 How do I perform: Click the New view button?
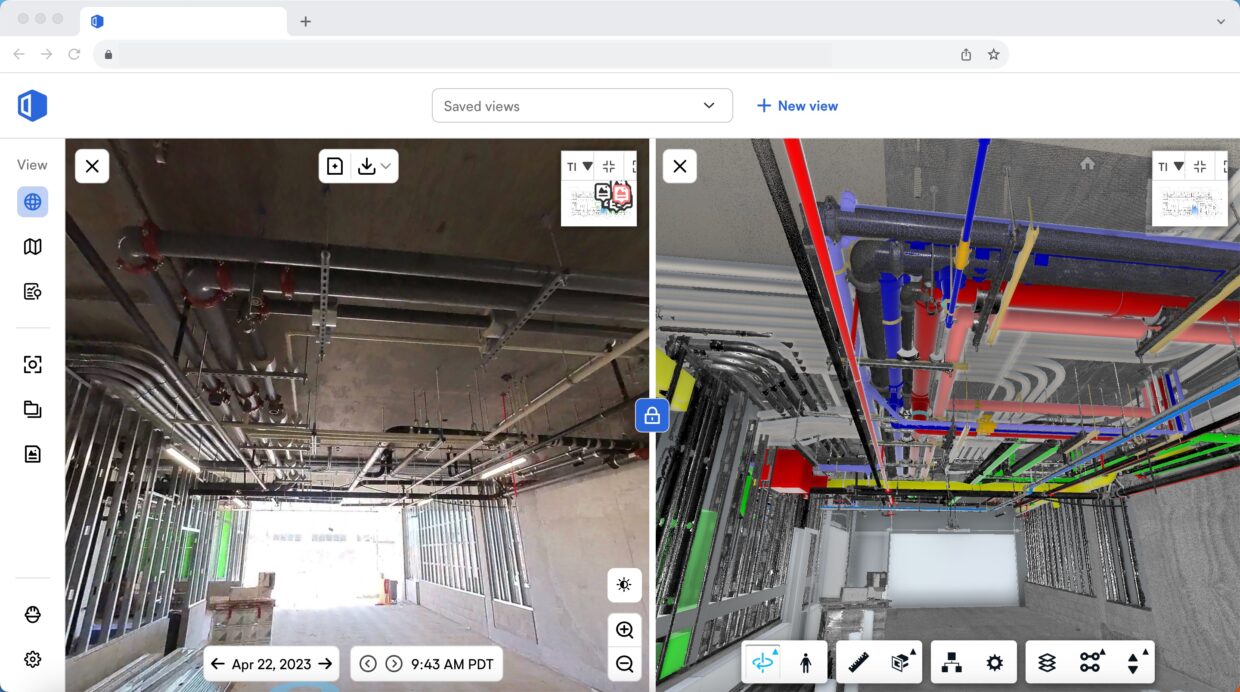[x=797, y=105]
